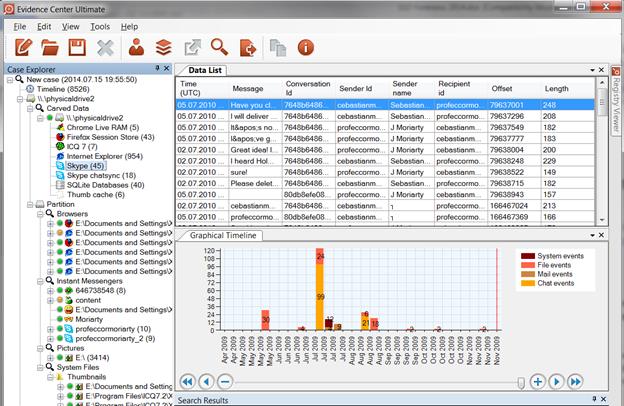Click the System events legend swatch
The height and width of the screenshot is (406, 624).
(x=527, y=256)
